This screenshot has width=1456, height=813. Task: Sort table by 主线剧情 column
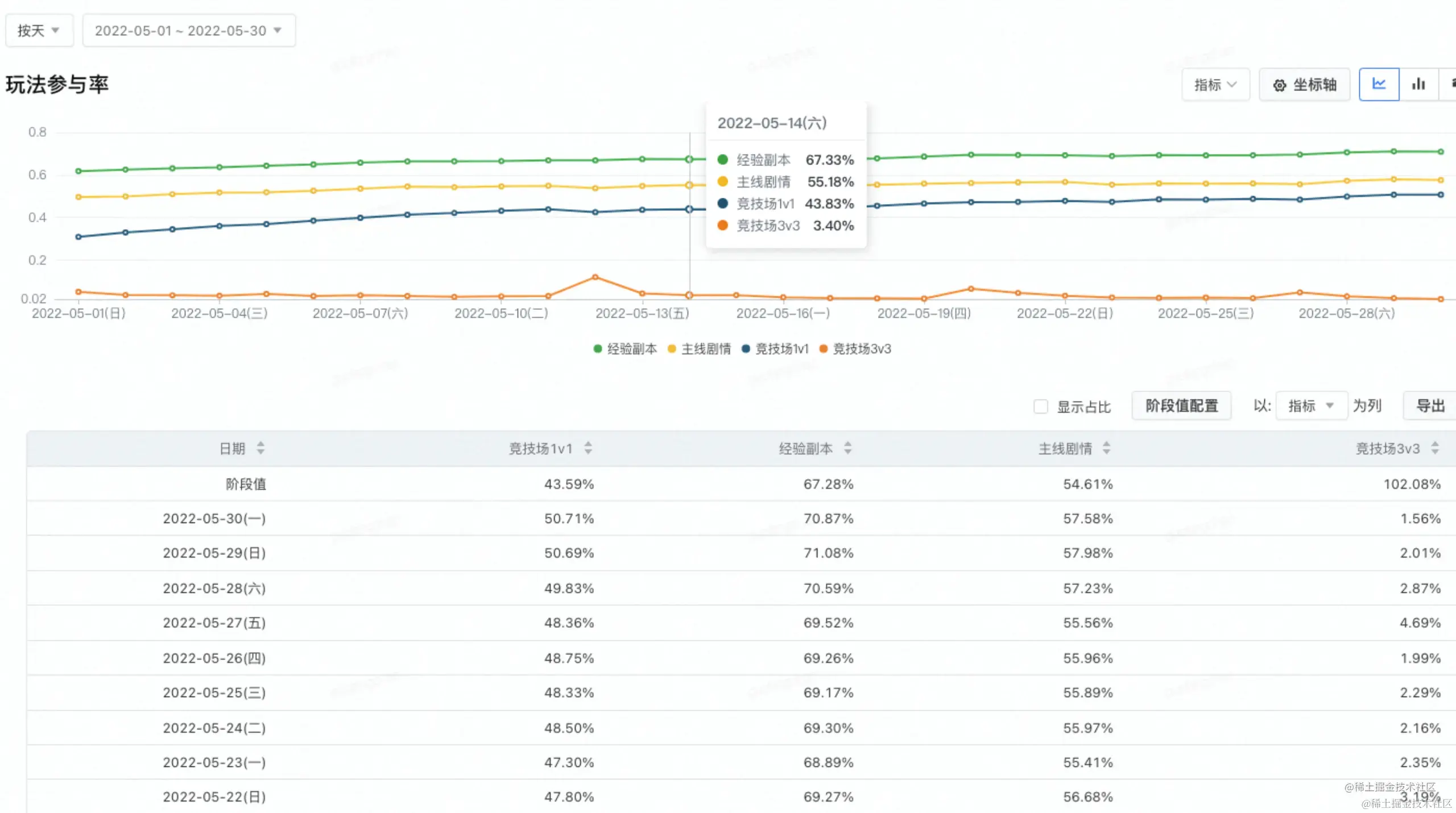pos(1106,448)
